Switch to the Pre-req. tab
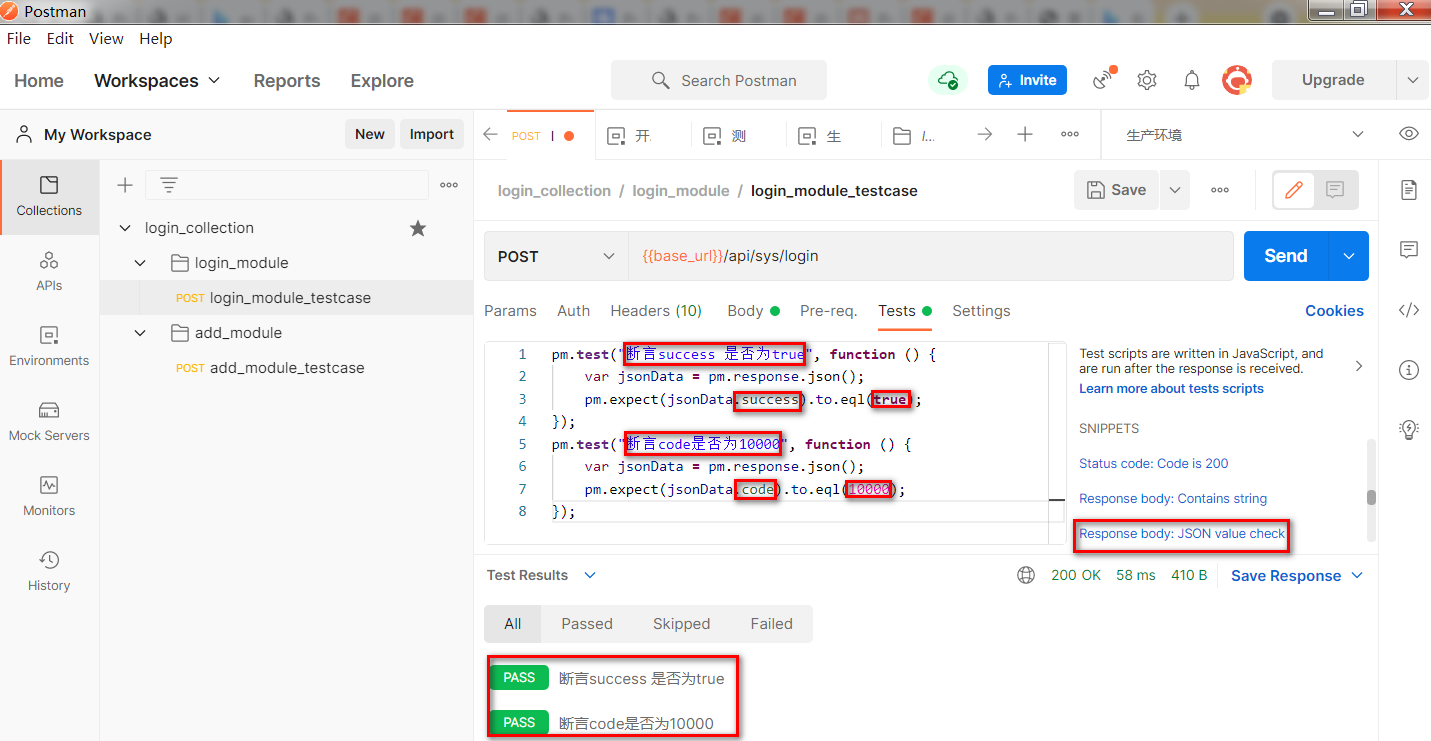This screenshot has height=741, width=1431. coord(828,311)
